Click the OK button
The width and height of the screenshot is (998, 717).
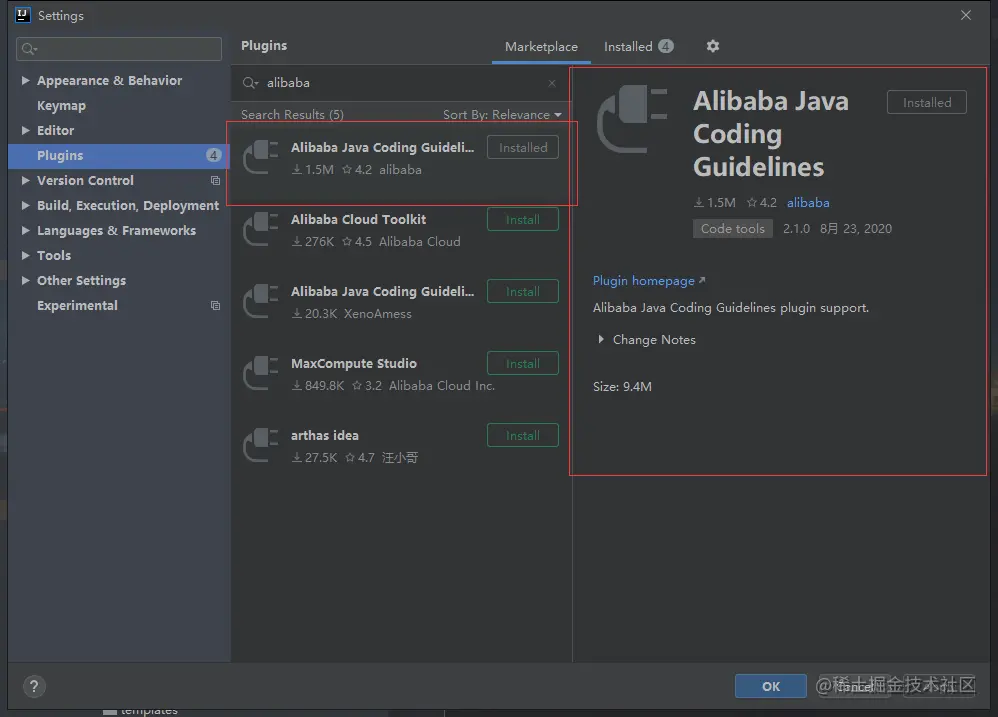tap(771, 686)
